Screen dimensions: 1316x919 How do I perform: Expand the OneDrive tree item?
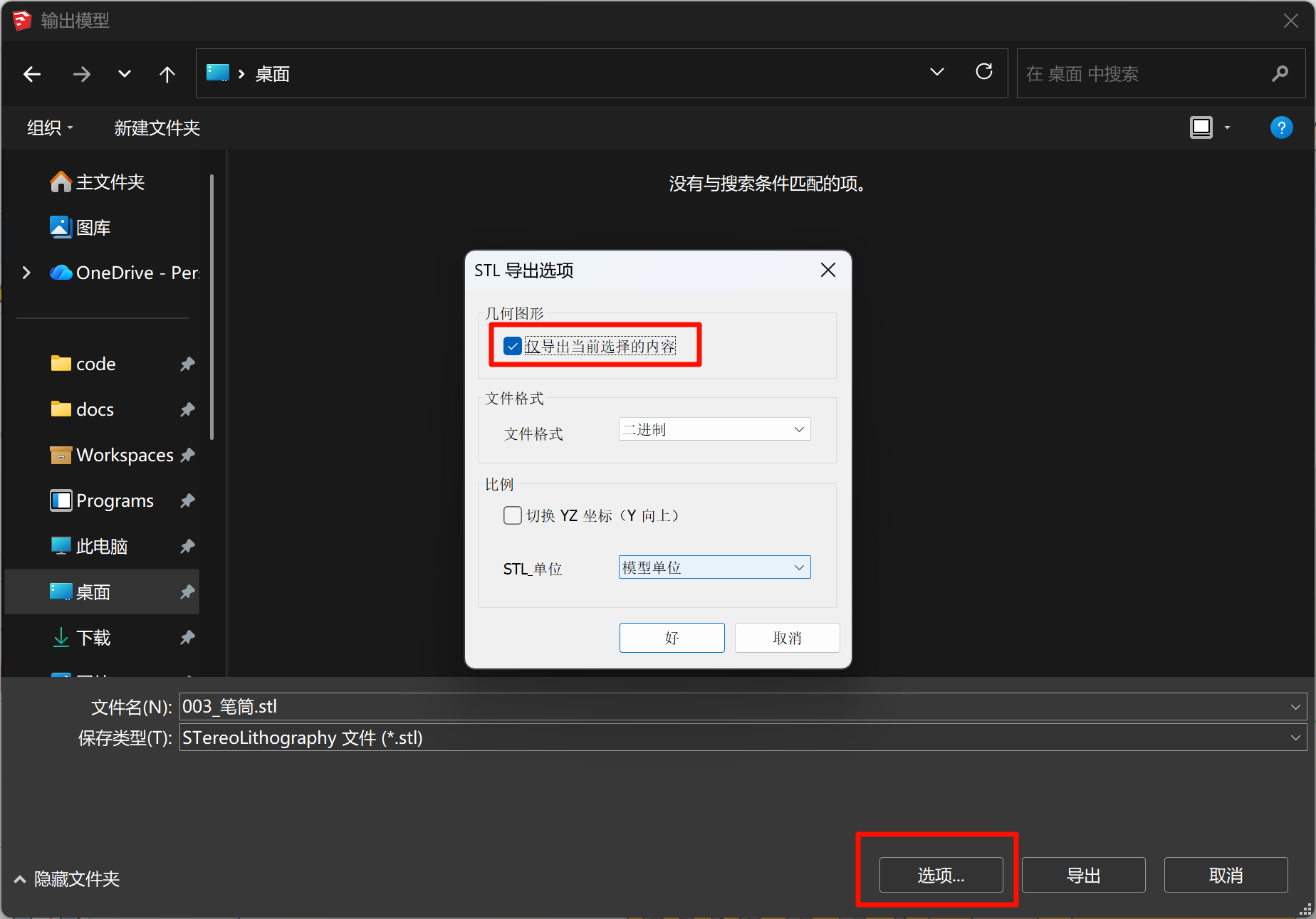(26, 273)
